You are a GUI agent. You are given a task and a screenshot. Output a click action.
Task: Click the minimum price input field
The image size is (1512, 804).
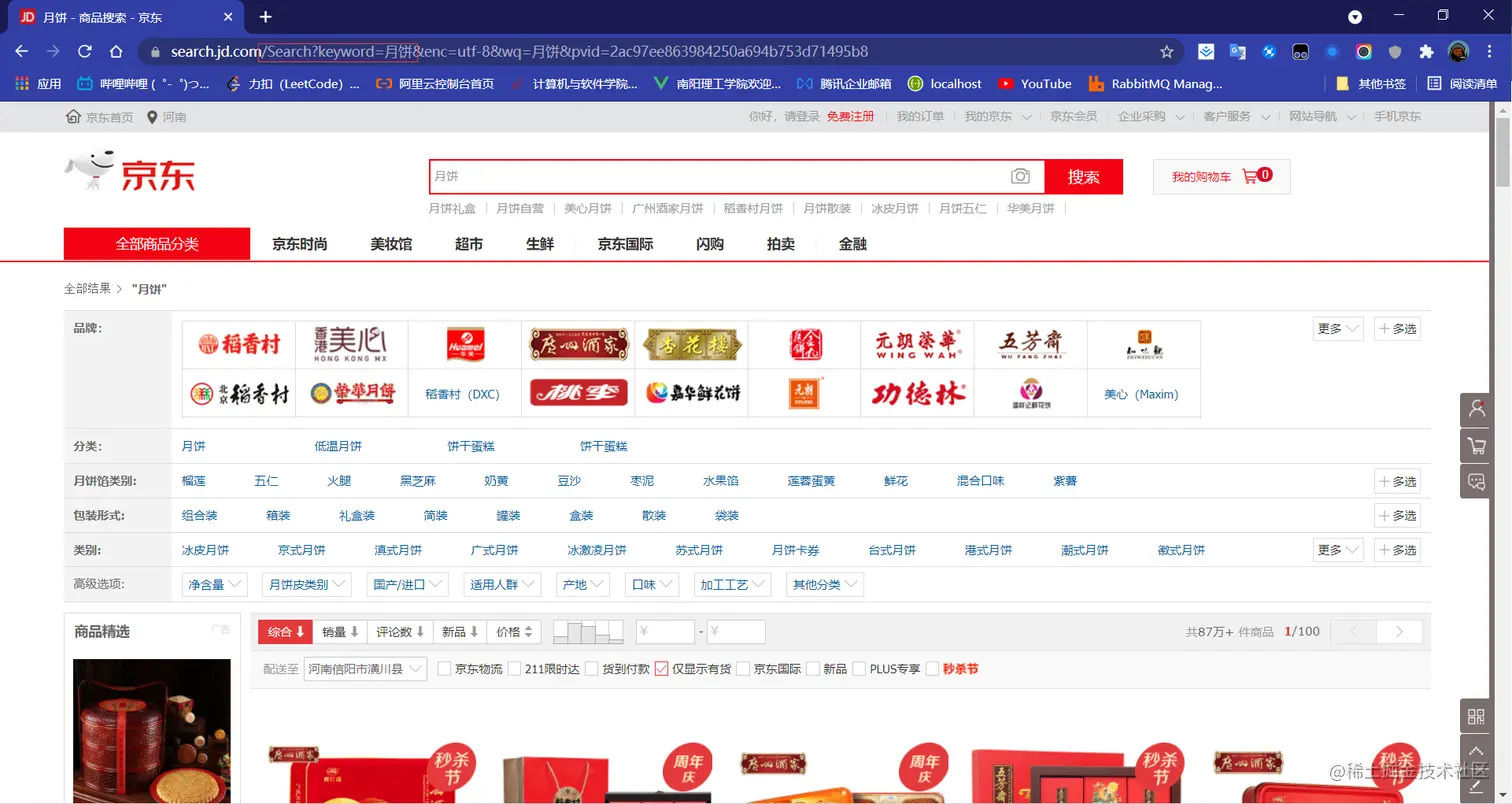(x=666, y=632)
